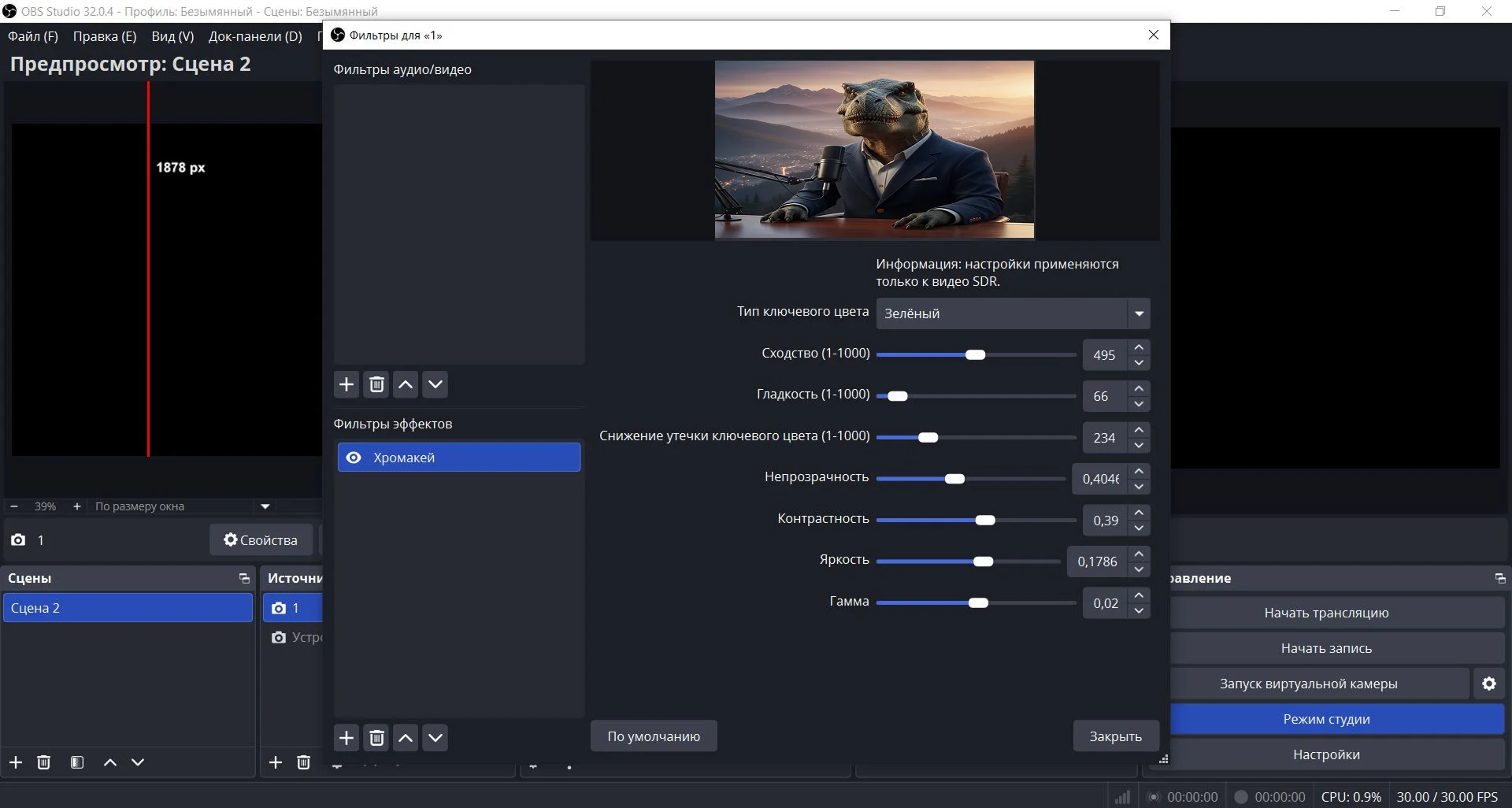Toggle visibility of the Хромакей filter
The width and height of the screenshot is (1512, 808).
click(354, 458)
